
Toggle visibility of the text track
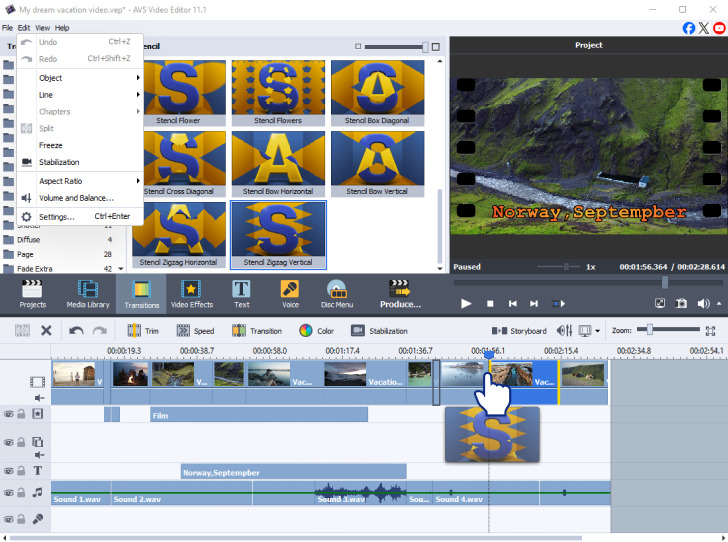click(8, 470)
